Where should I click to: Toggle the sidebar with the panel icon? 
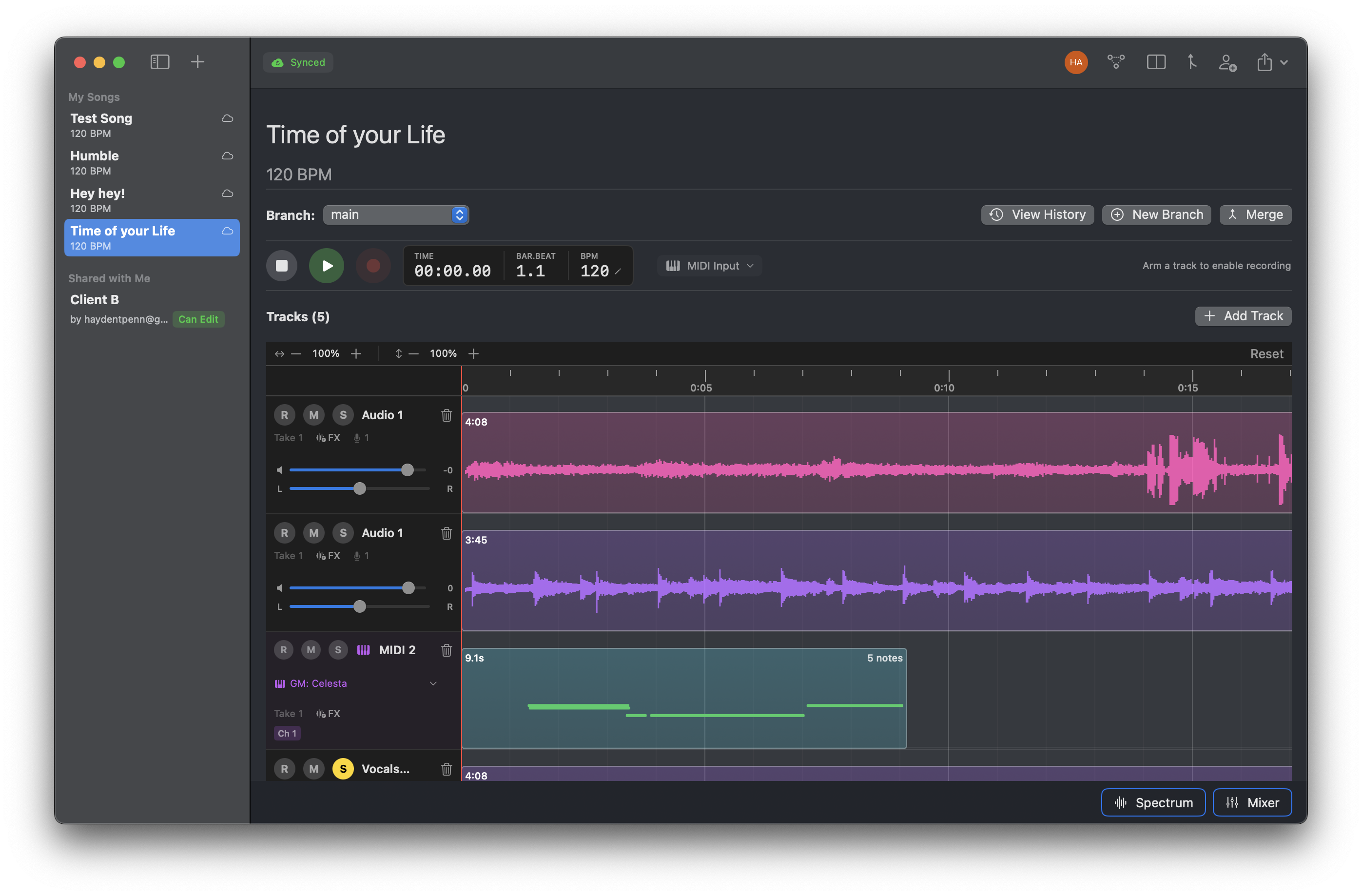click(x=160, y=61)
